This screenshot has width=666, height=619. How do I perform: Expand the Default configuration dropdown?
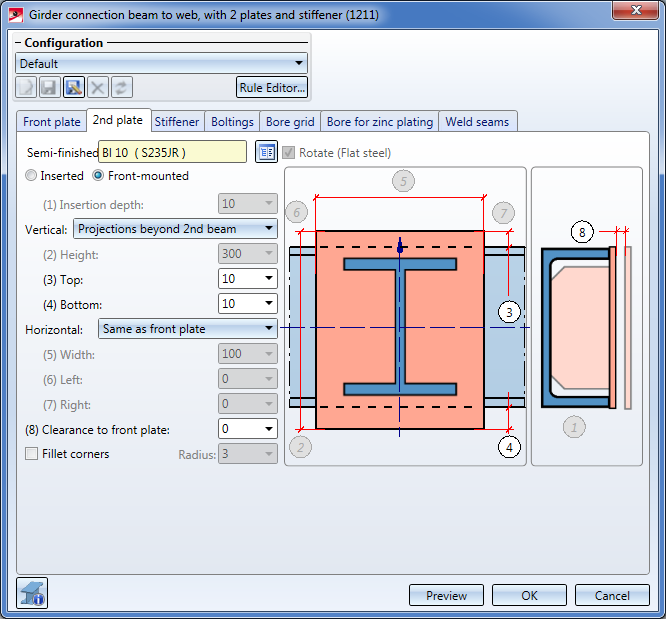(x=298, y=64)
